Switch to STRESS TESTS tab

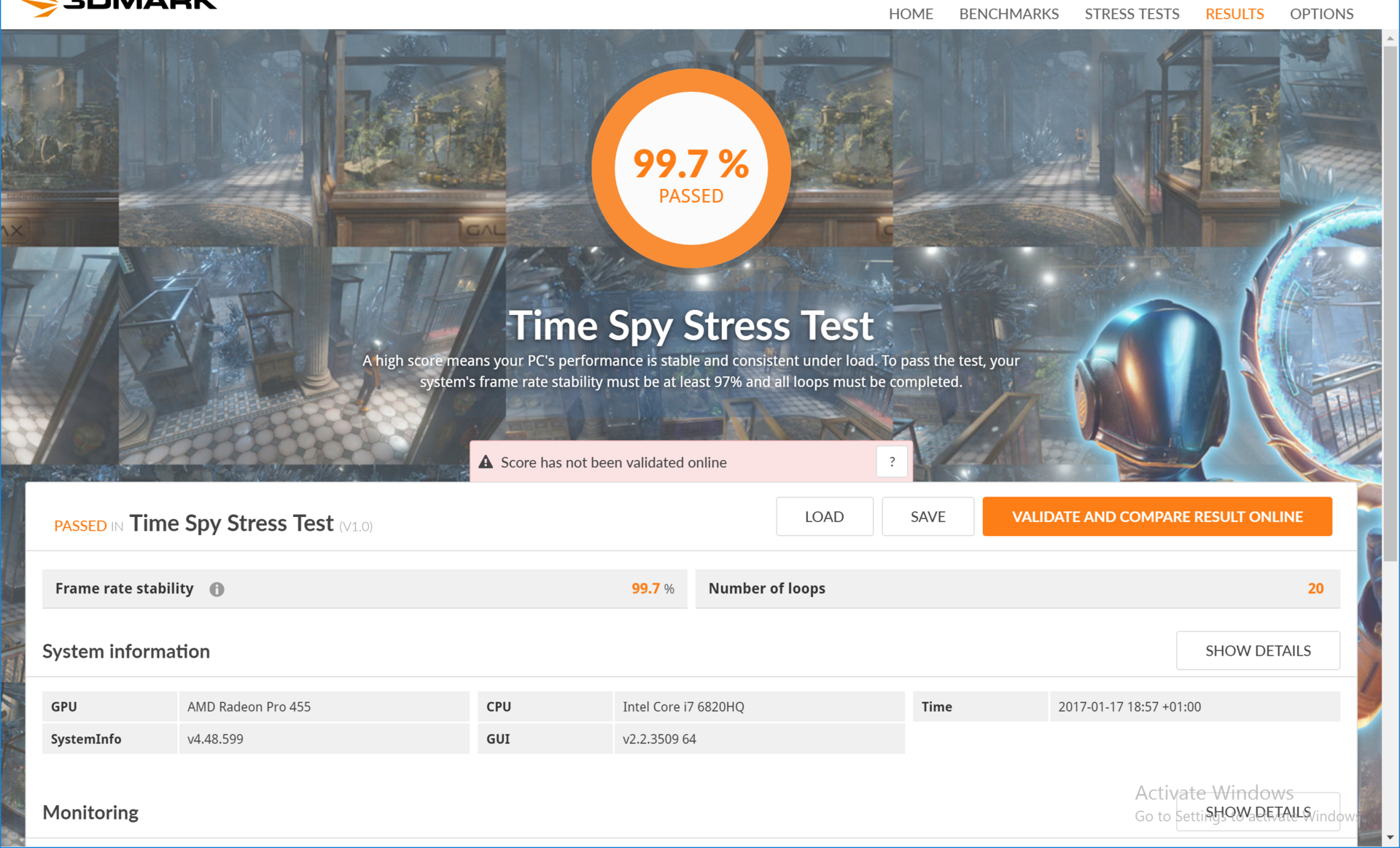point(1132,14)
